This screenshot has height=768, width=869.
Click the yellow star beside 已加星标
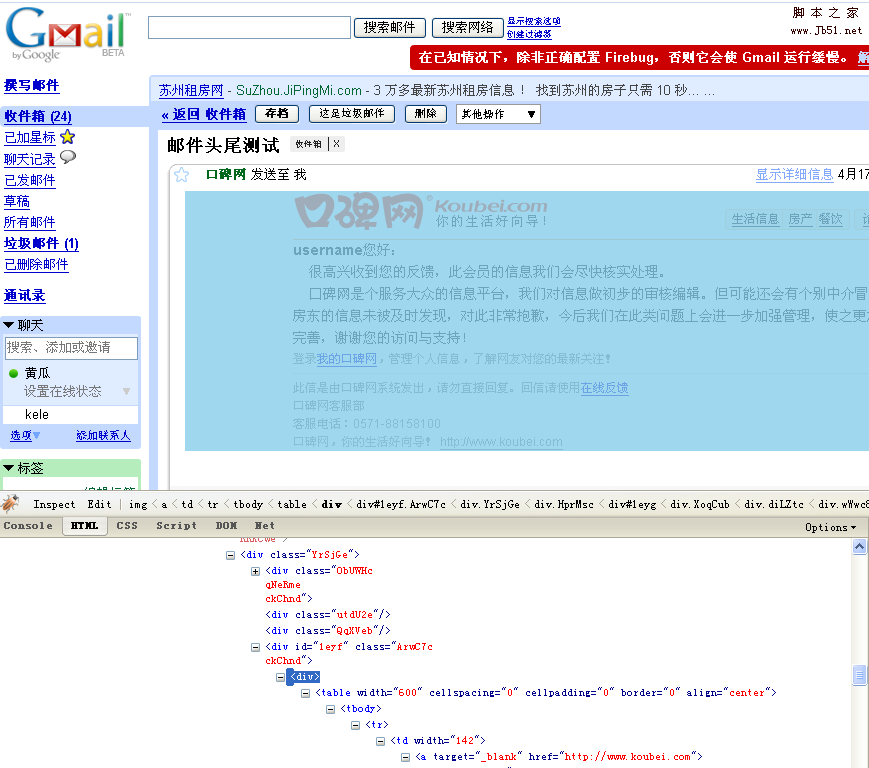pos(67,137)
